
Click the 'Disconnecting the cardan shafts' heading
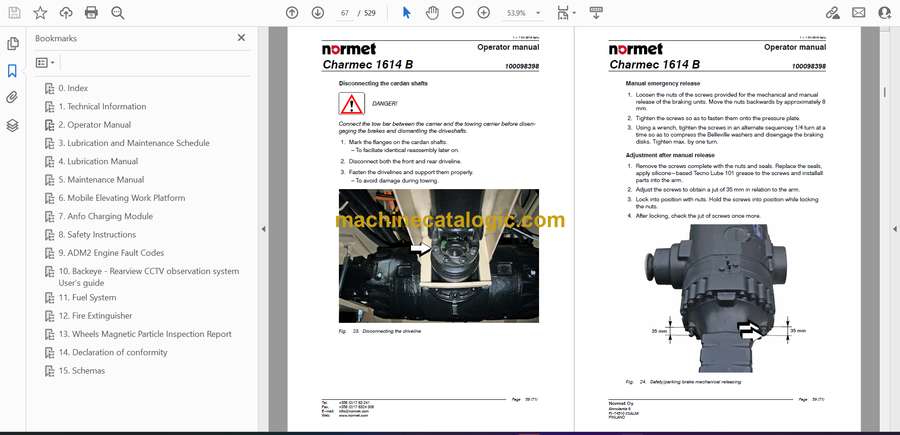pyautogui.click(x=383, y=84)
